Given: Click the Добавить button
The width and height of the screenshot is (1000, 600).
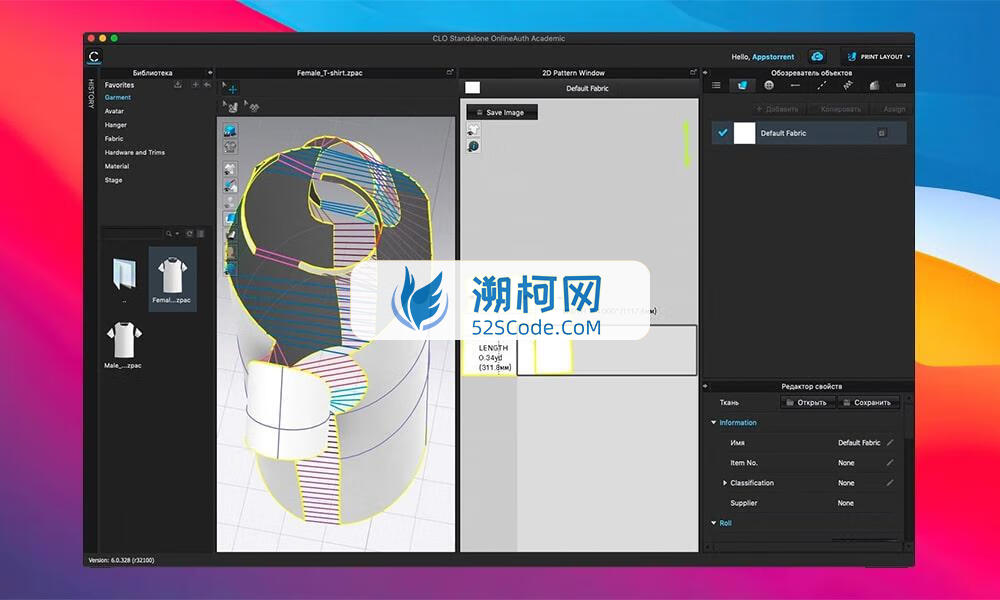Looking at the screenshot, I should point(777,109).
